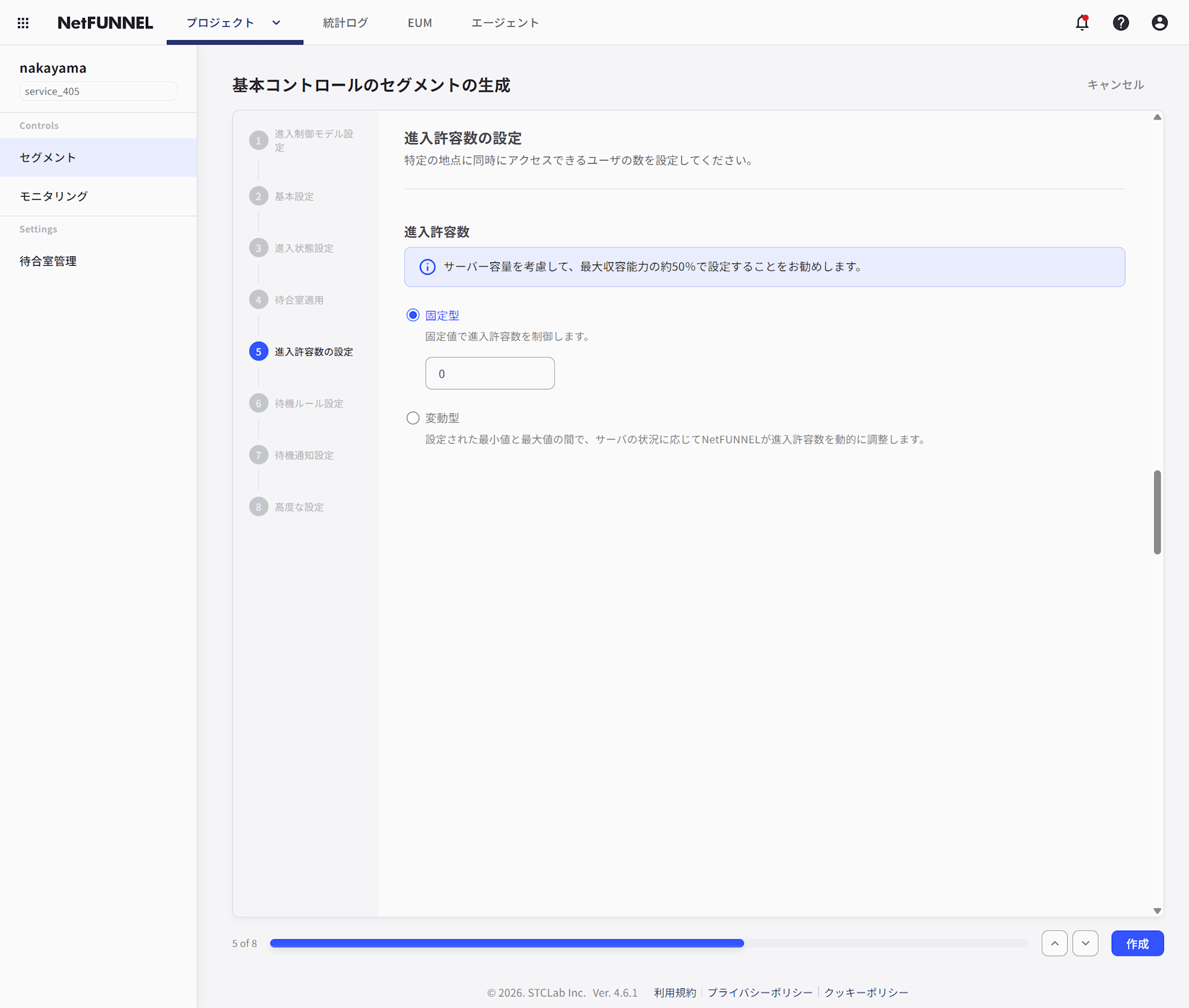Image resolution: width=1189 pixels, height=1008 pixels.
Task: Open the apps grid launcher icon
Action: click(x=23, y=23)
